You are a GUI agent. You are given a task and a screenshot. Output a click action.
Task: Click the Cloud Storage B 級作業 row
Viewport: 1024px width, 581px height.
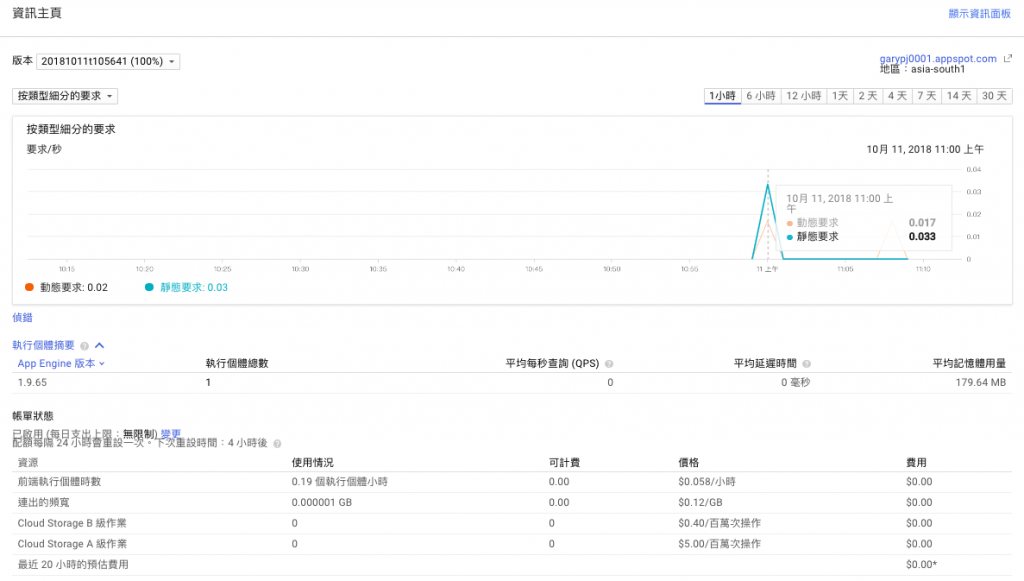(x=512, y=524)
